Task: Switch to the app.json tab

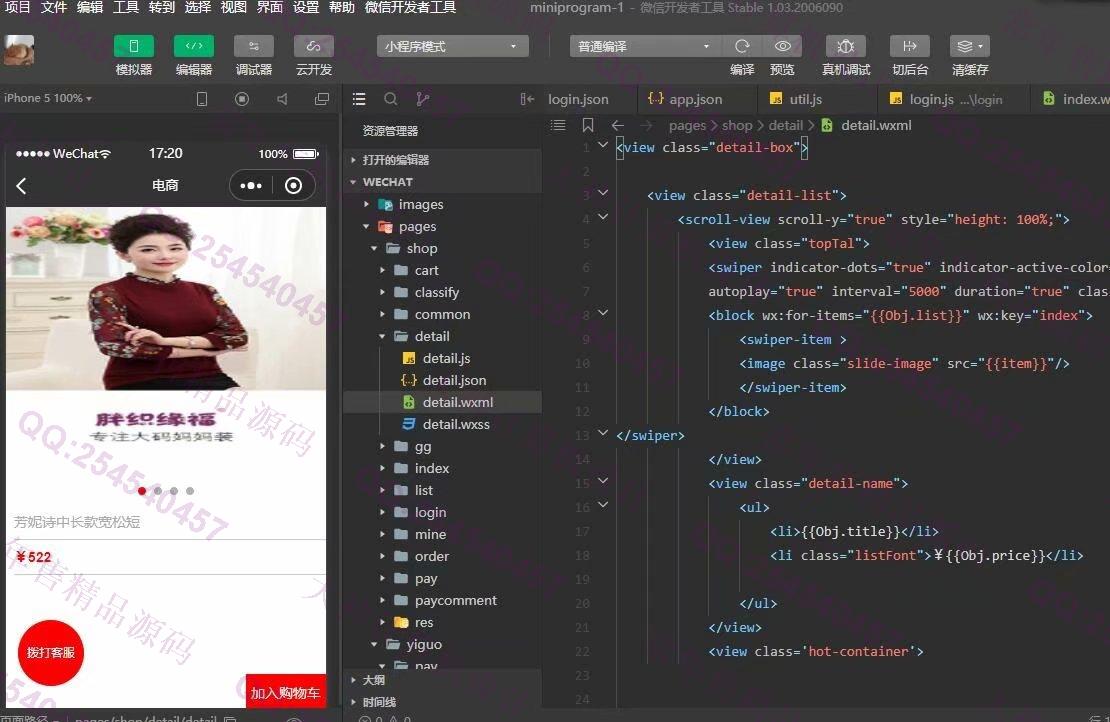Action: click(696, 99)
